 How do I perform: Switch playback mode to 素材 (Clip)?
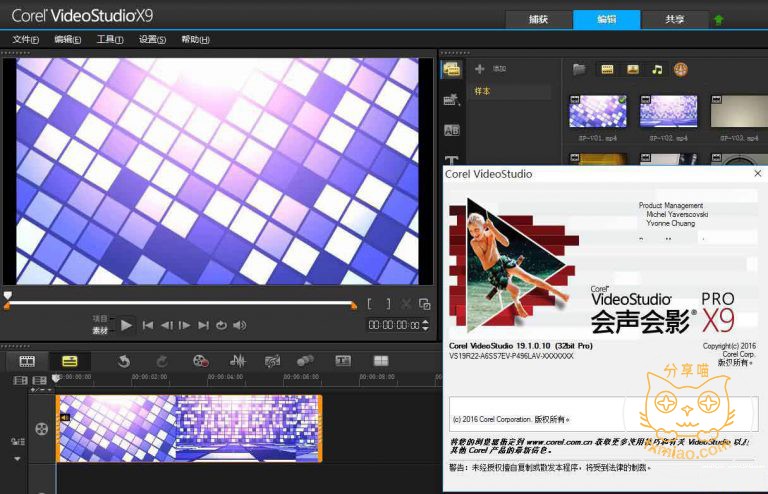[99, 330]
